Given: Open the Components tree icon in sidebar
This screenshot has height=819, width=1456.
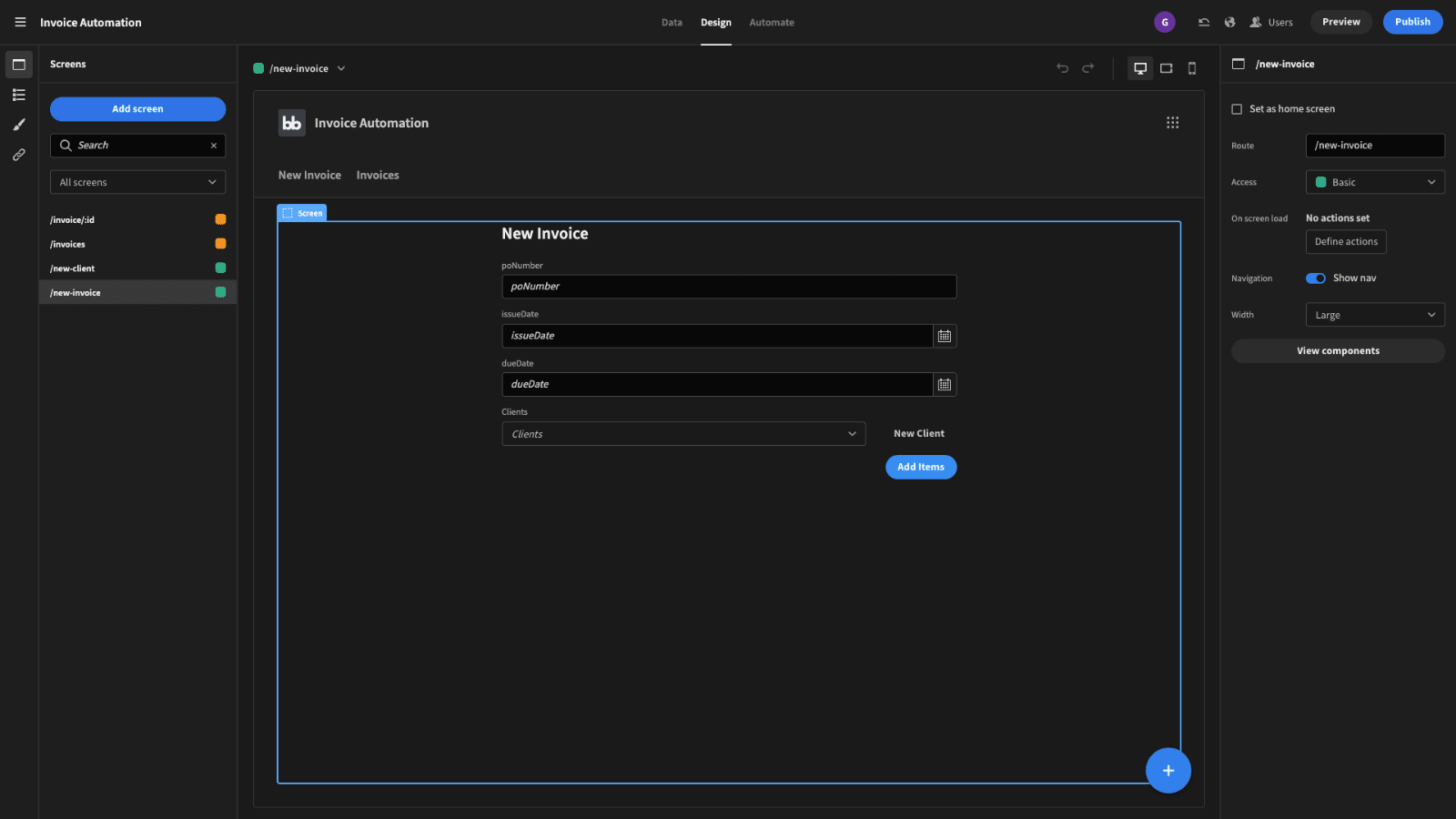Looking at the screenshot, I should point(19,95).
